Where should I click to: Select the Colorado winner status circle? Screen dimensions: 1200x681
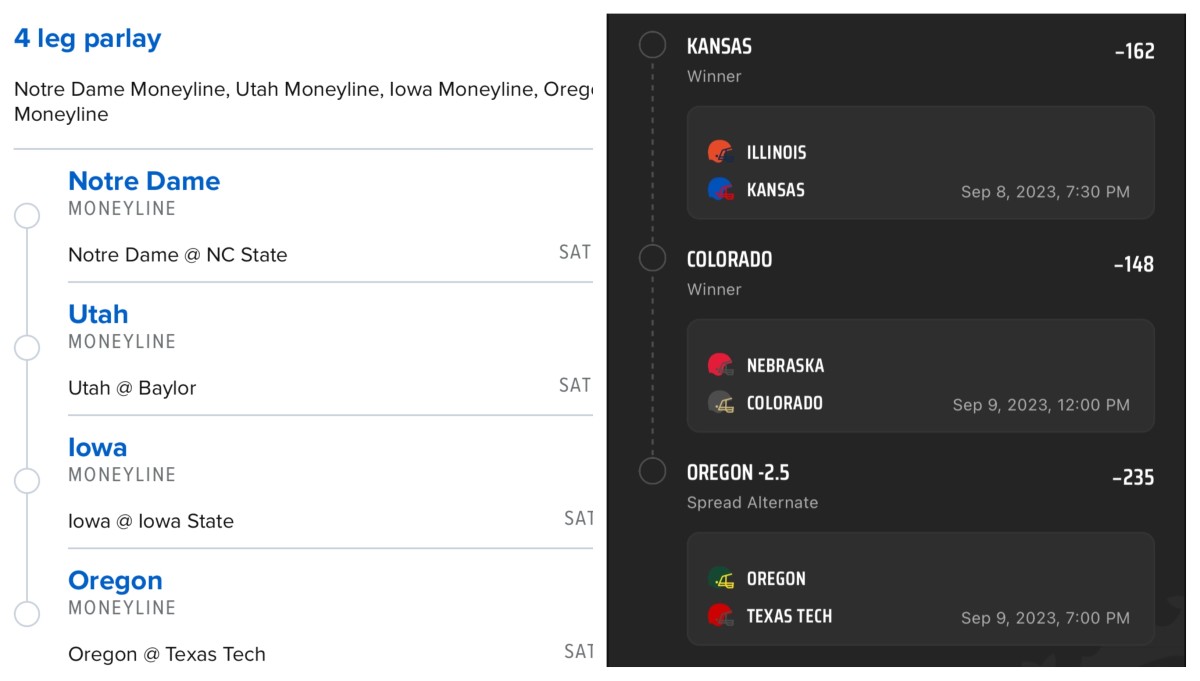click(652, 258)
